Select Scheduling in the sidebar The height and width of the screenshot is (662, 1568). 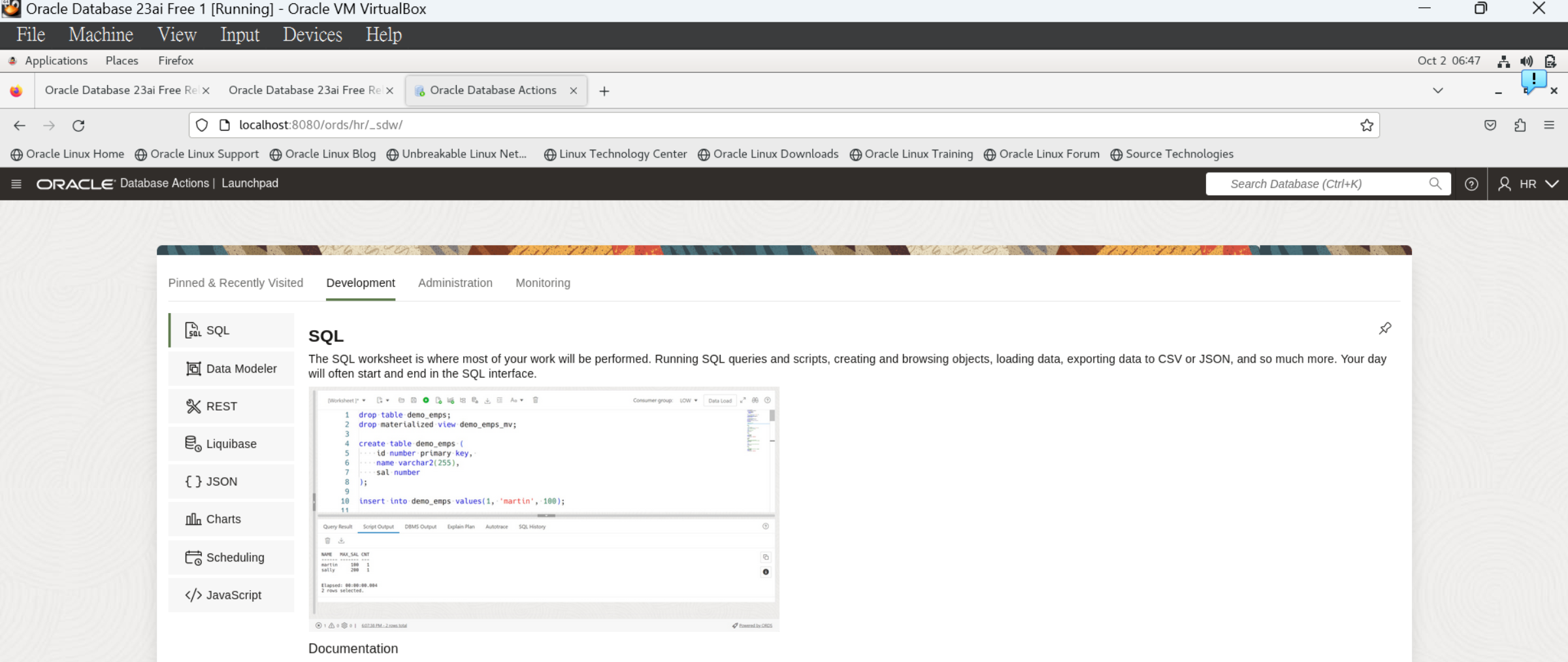pyautogui.click(x=231, y=557)
